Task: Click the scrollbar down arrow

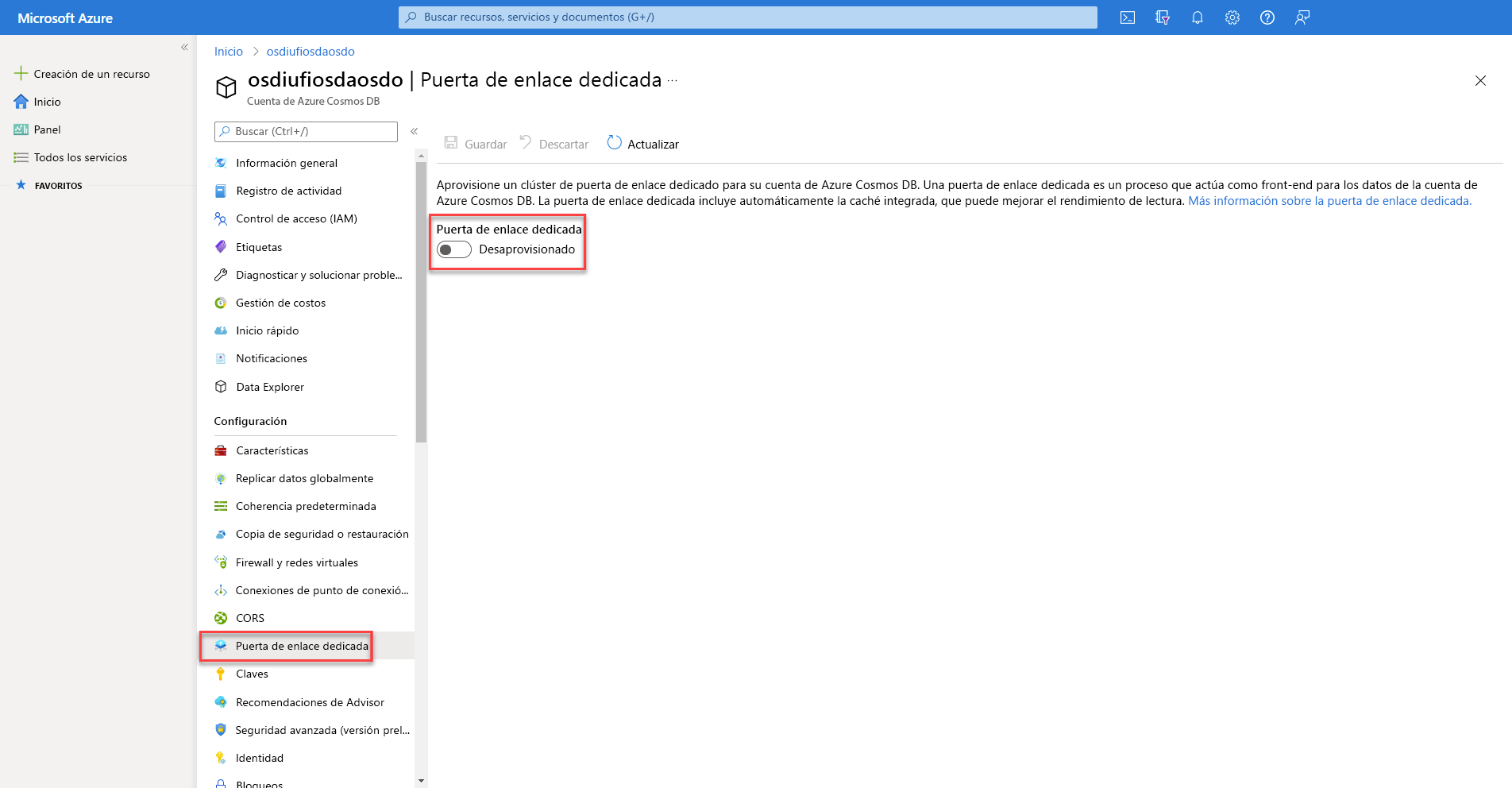Action: point(421,781)
